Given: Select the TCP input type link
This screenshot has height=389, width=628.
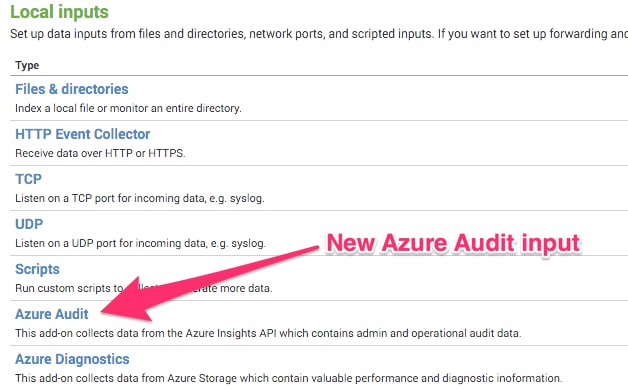Looking at the screenshot, I should tap(28, 179).
